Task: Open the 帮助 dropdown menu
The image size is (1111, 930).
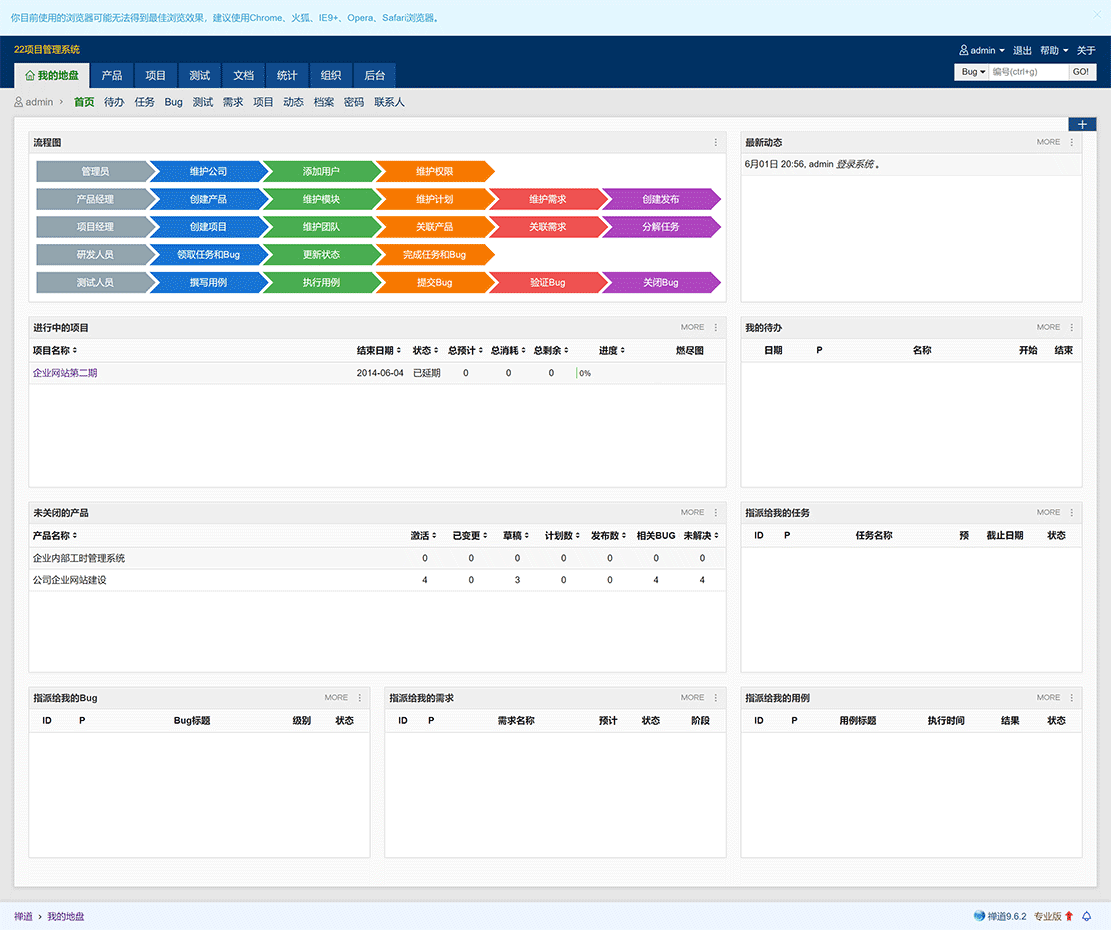Action: click(1054, 51)
